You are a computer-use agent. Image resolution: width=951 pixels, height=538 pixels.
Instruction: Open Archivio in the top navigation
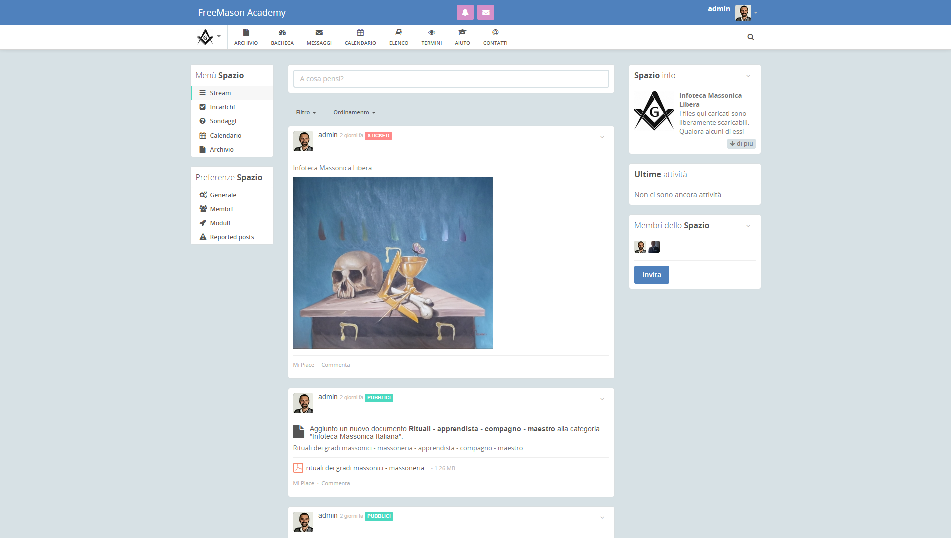pyautogui.click(x=246, y=37)
